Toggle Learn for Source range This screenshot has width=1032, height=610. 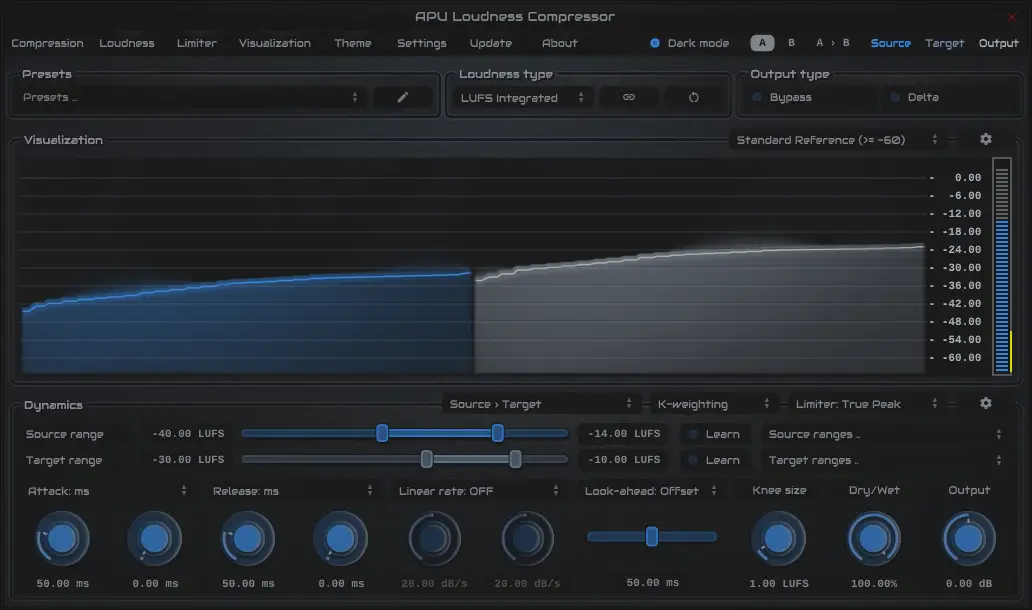click(714, 434)
